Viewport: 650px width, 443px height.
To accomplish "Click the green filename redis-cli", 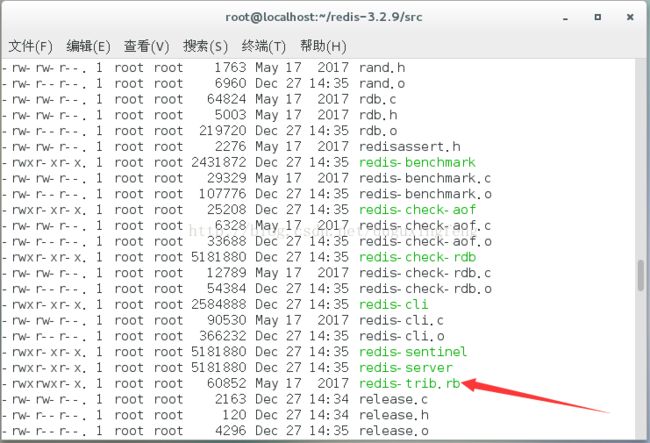I will [x=393, y=304].
